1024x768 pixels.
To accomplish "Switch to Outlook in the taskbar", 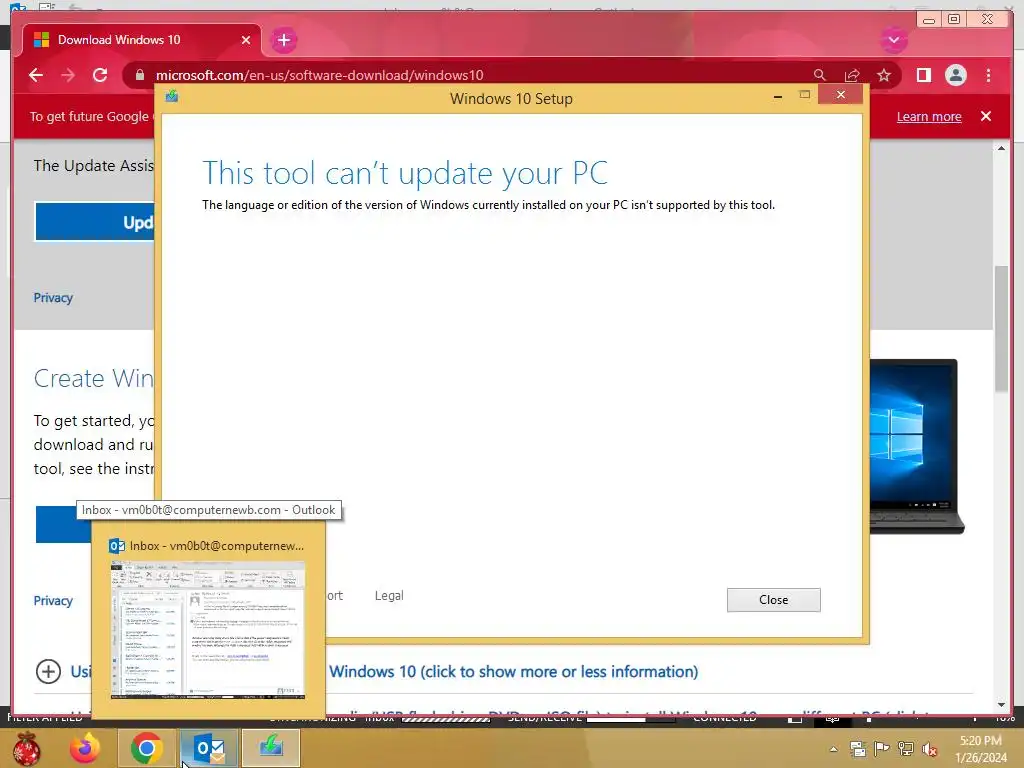I will (209, 748).
